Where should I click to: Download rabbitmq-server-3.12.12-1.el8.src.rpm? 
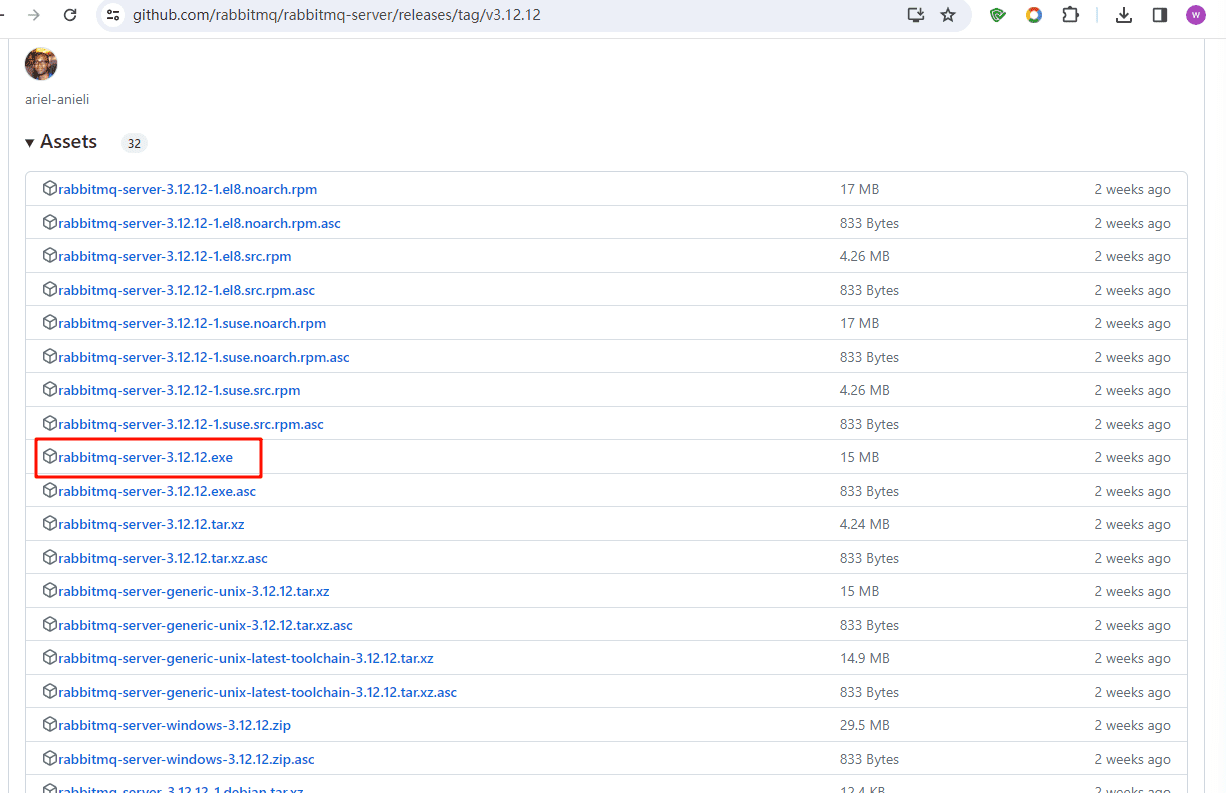[175, 256]
